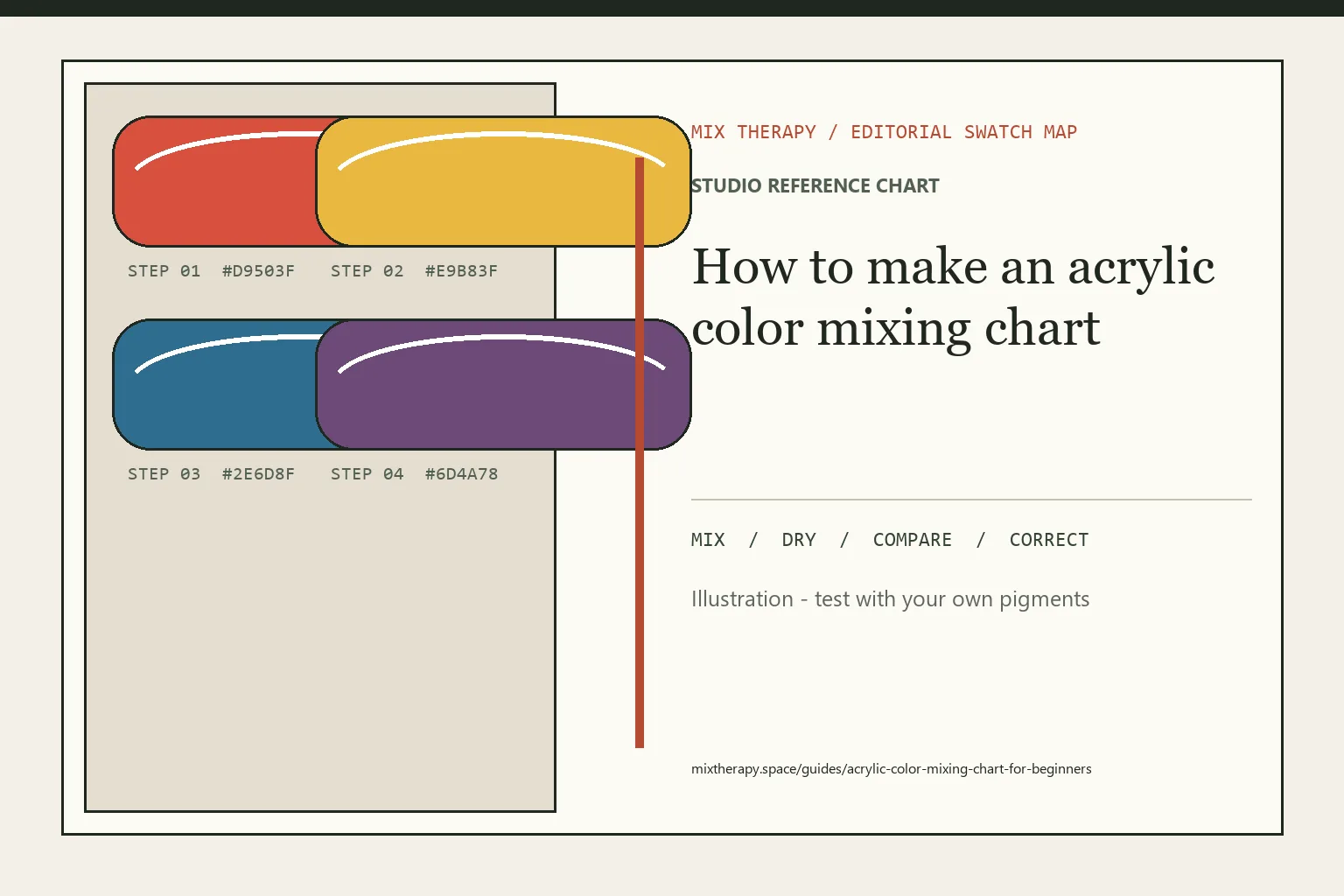Click the word 'DRY' in the steps line
Image resolution: width=1344 pixels, height=896 pixels.
click(799, 540)
